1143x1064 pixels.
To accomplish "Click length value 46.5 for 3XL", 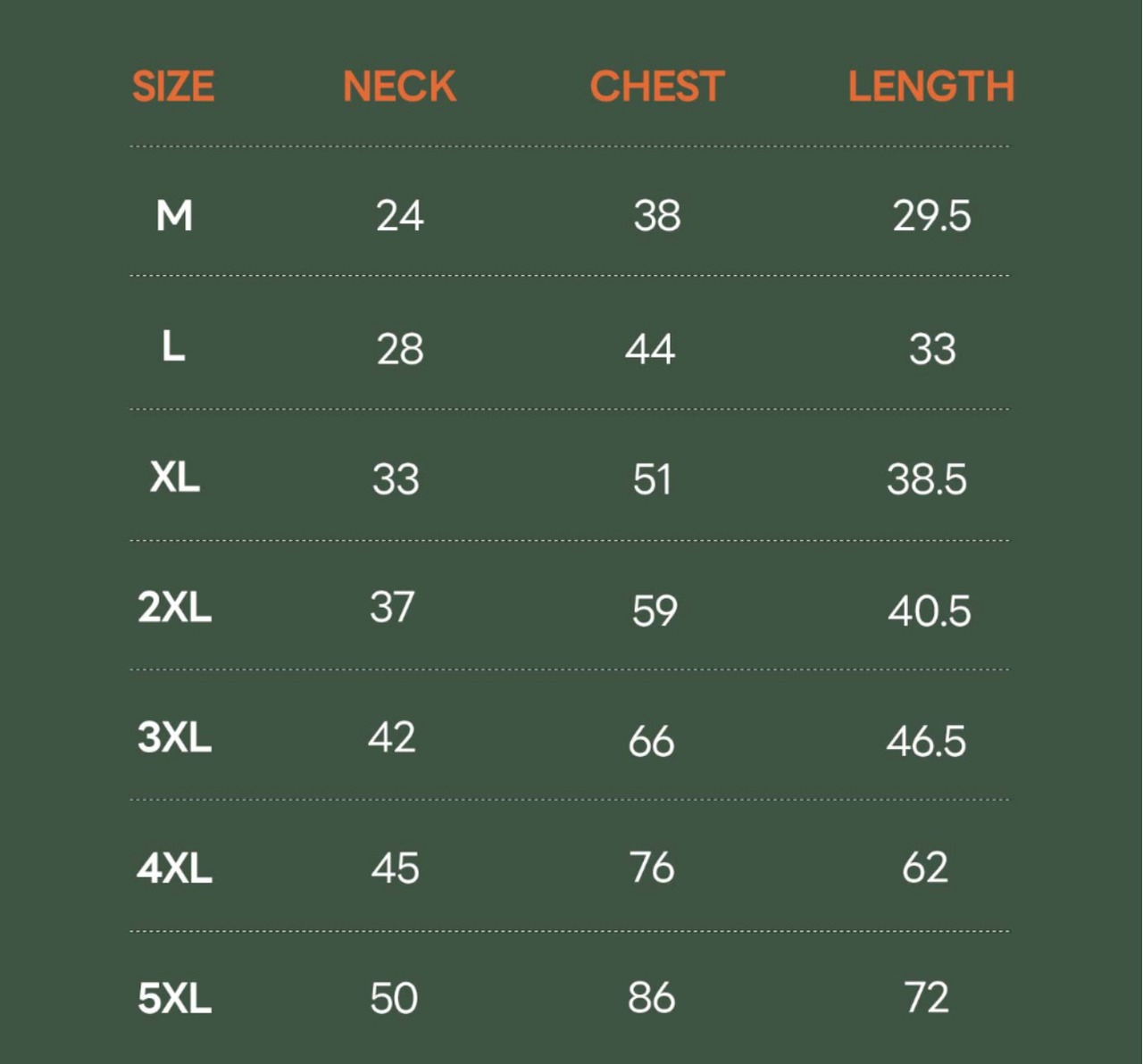I will pyautogui.click(x=926, y=741).
